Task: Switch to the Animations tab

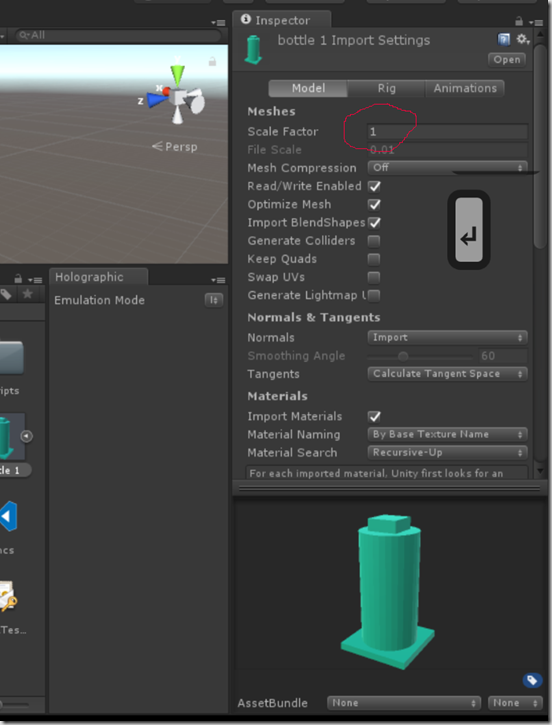Action: click(x=465, y=88)
